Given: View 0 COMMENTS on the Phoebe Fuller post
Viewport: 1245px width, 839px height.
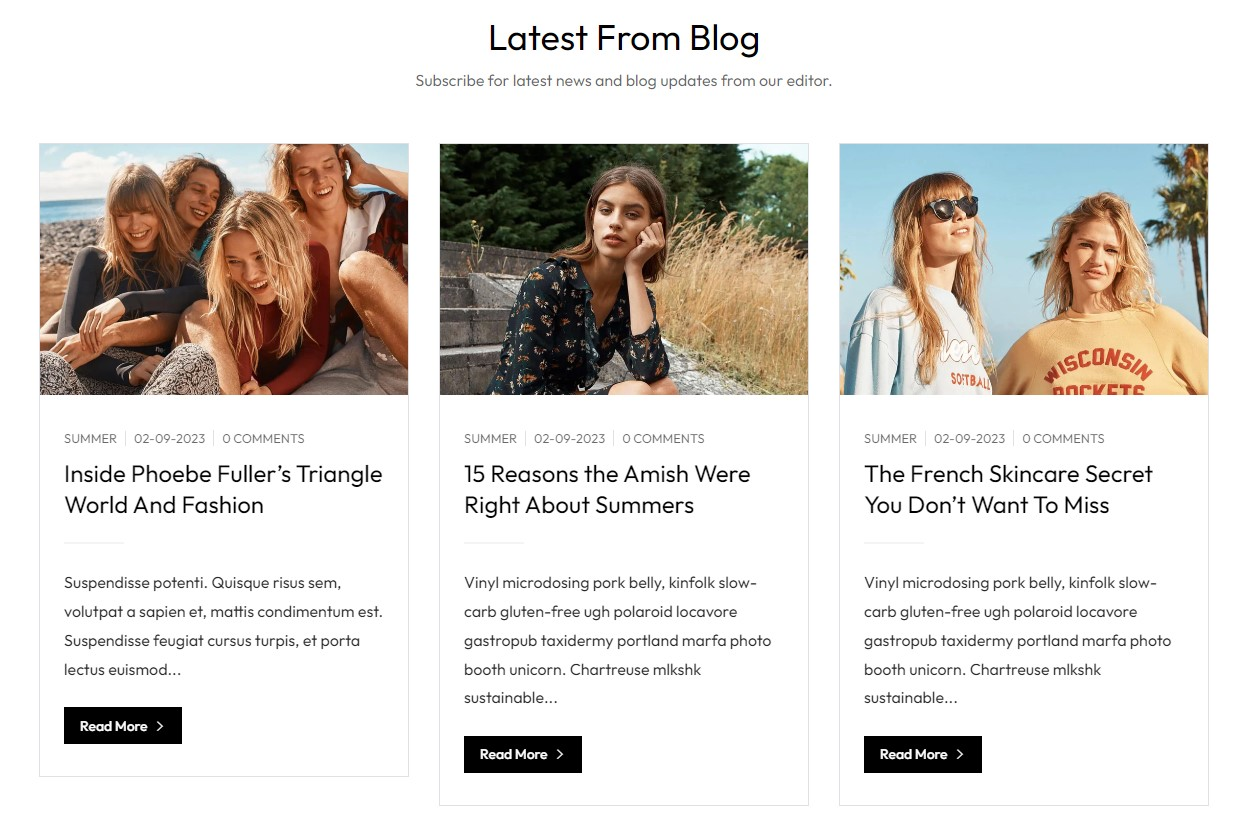Looking at the screenshot, I should (x=263, y=438).
